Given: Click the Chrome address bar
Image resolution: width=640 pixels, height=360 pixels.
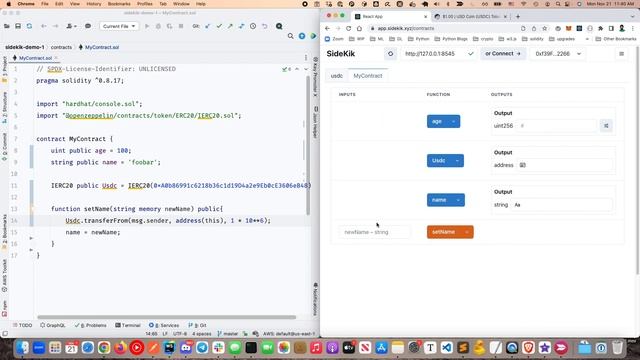Looking at the screenshot, I should coord(443,29).
